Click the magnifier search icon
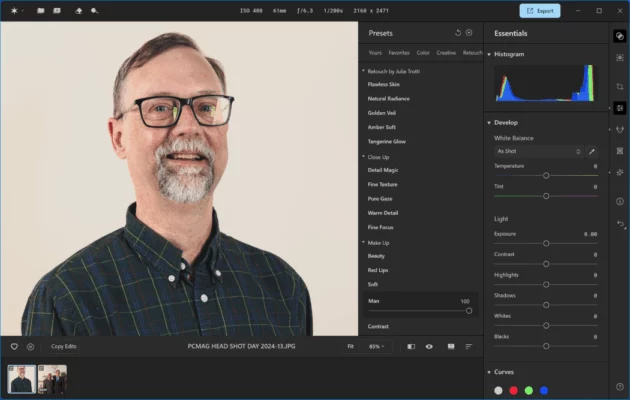The image size is (630, 400). 94,11
